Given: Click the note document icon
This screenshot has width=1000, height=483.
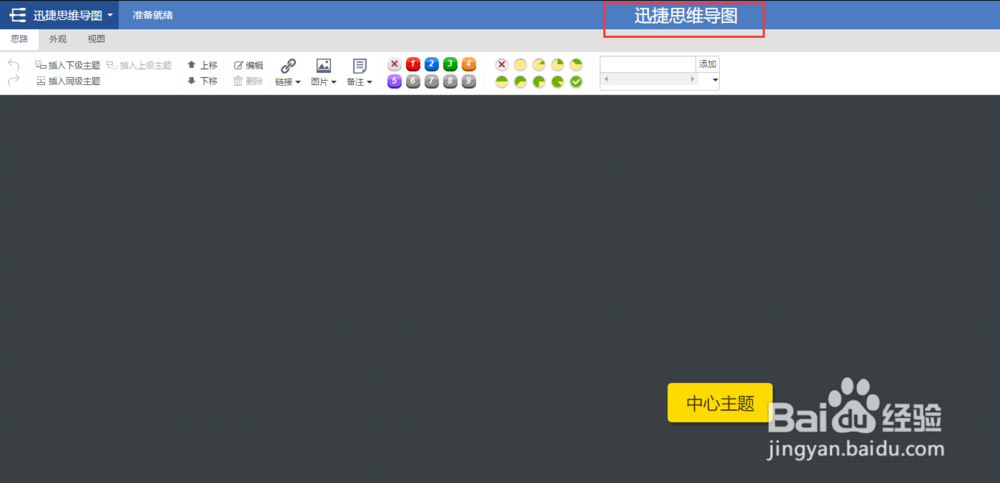Looking at the screenshot, I should point(360,66).
